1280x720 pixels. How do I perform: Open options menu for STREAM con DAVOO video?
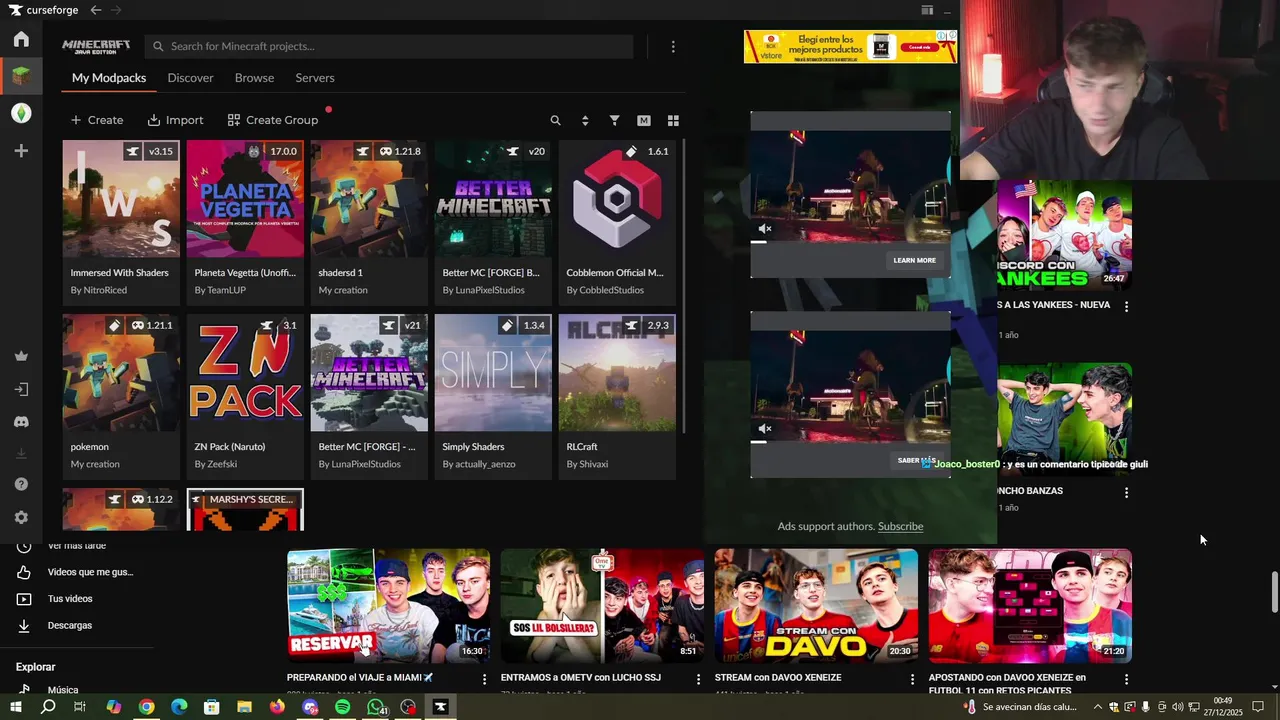click(x=912, y=679)
